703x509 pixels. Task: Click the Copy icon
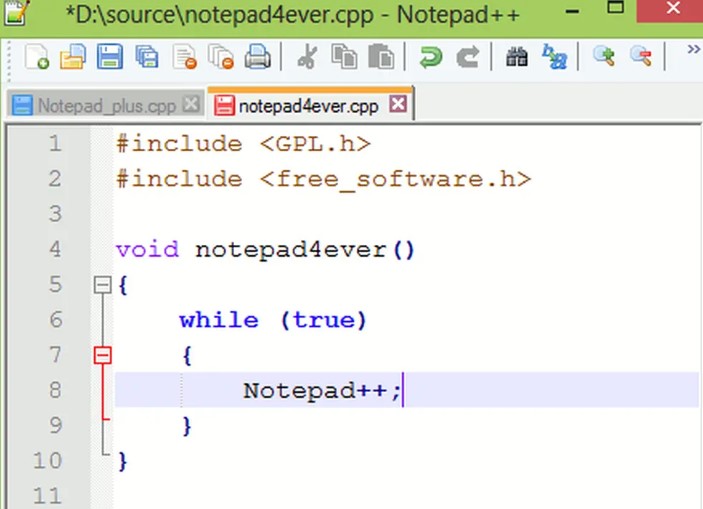click(344, 57)
